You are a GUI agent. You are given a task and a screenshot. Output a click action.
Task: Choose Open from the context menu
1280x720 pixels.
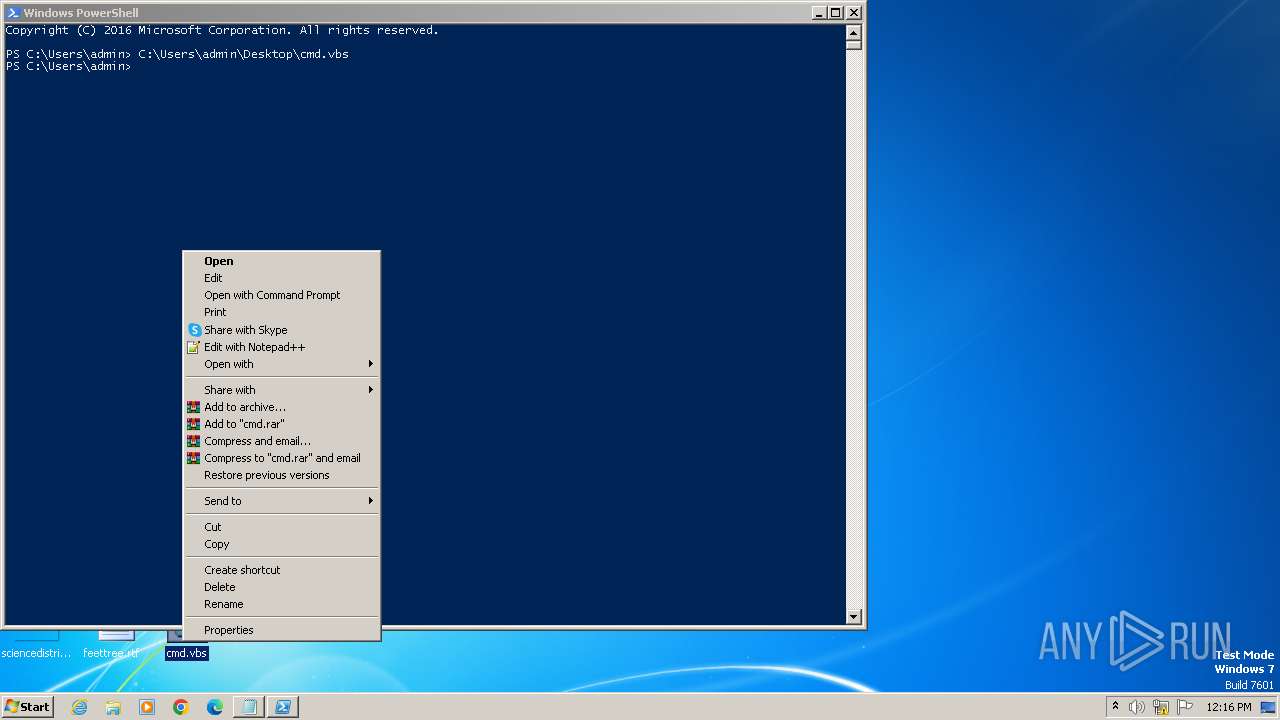pyautogui.click(x=281, y=261)
